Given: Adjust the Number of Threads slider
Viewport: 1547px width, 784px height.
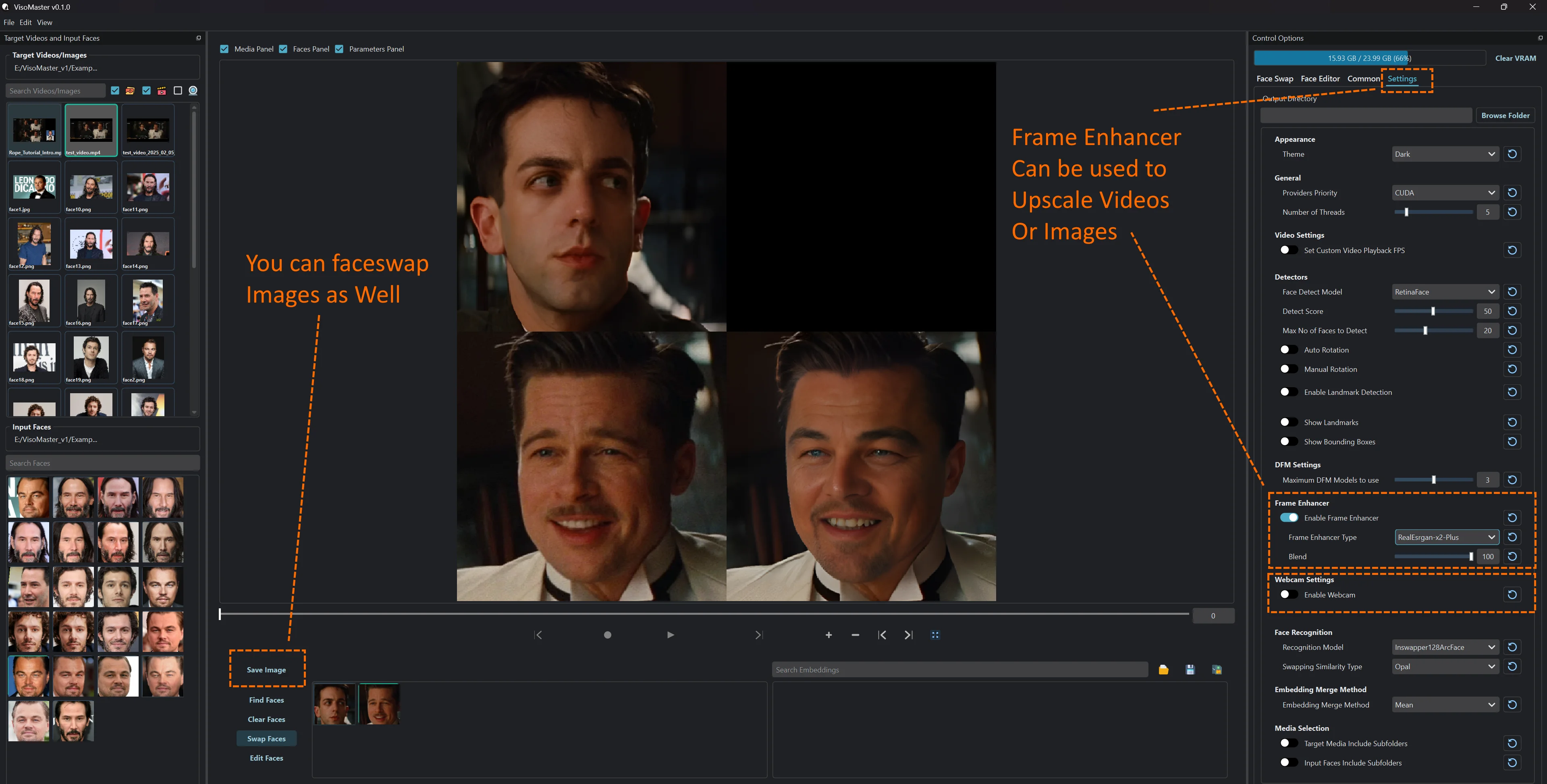Looking at the screenshot, I should 1433,212.
